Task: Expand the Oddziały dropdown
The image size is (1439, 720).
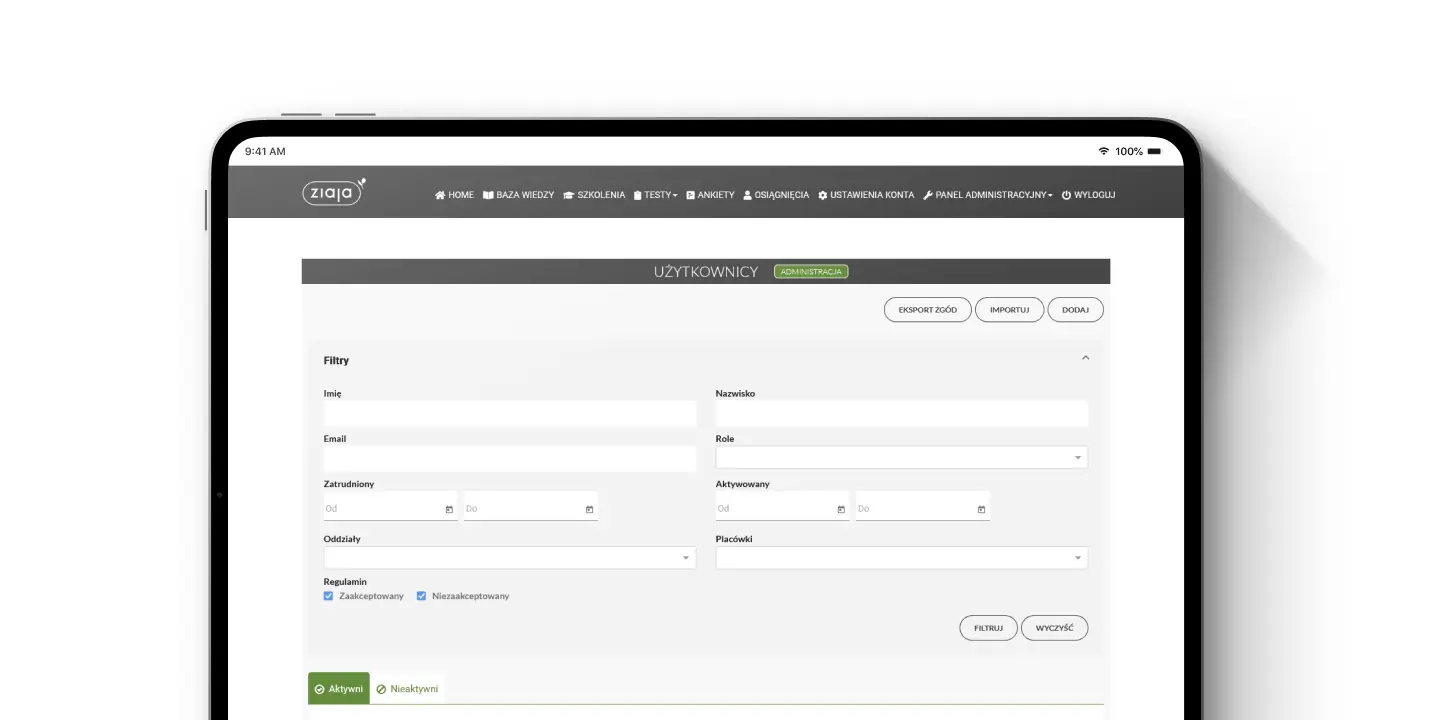Action: (x=685, y=557)
